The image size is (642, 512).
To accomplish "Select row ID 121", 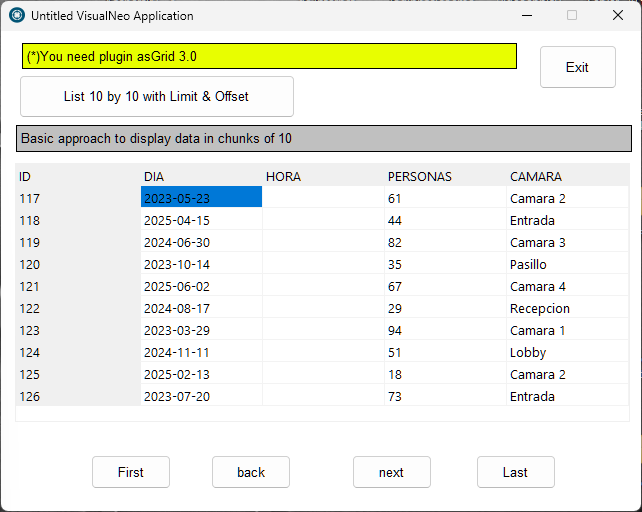I will (78, 286).
